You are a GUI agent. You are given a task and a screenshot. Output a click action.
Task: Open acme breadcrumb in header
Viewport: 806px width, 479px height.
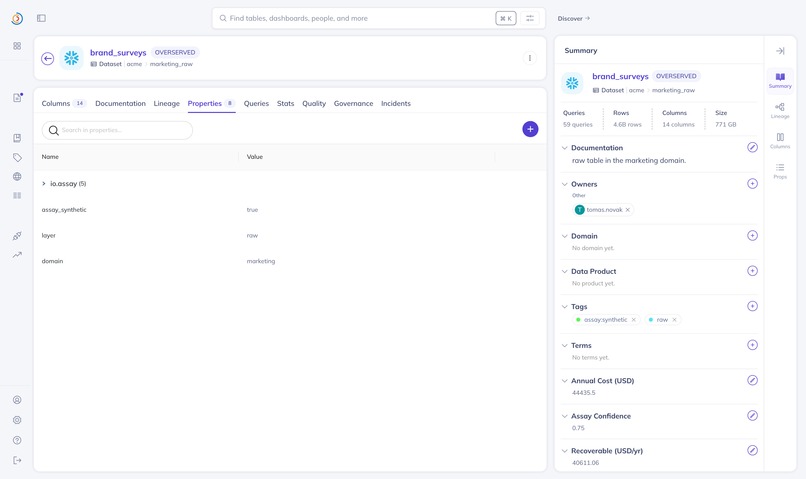coord(134,64)
